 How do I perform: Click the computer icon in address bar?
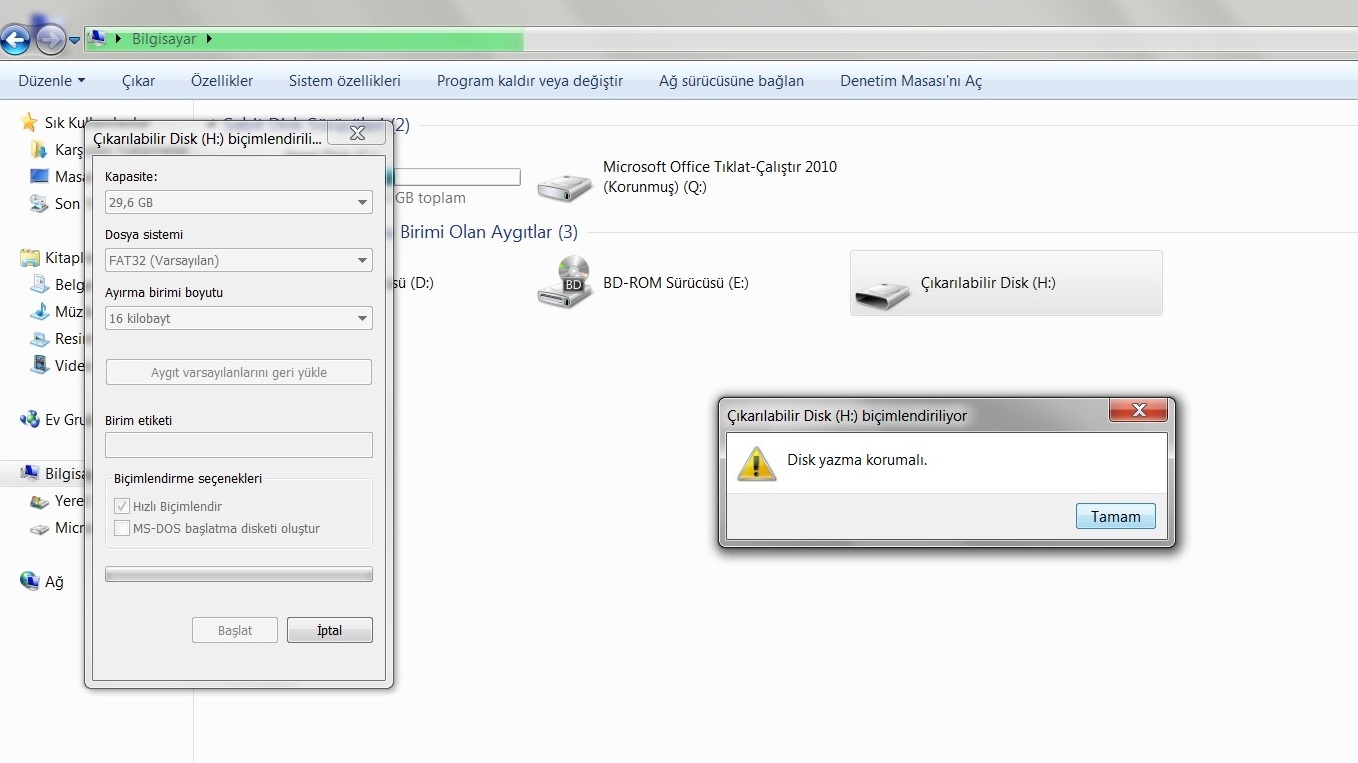98,39
